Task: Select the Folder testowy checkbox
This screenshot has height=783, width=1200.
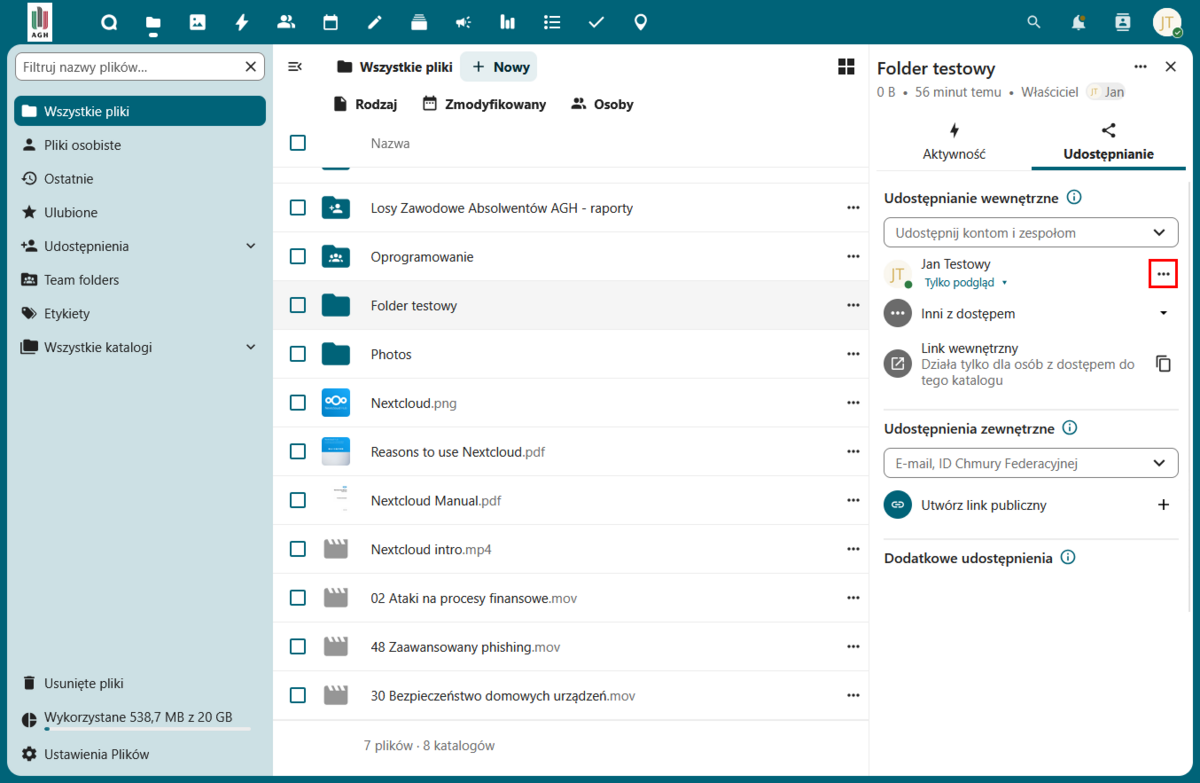Action: pos(298,305)
